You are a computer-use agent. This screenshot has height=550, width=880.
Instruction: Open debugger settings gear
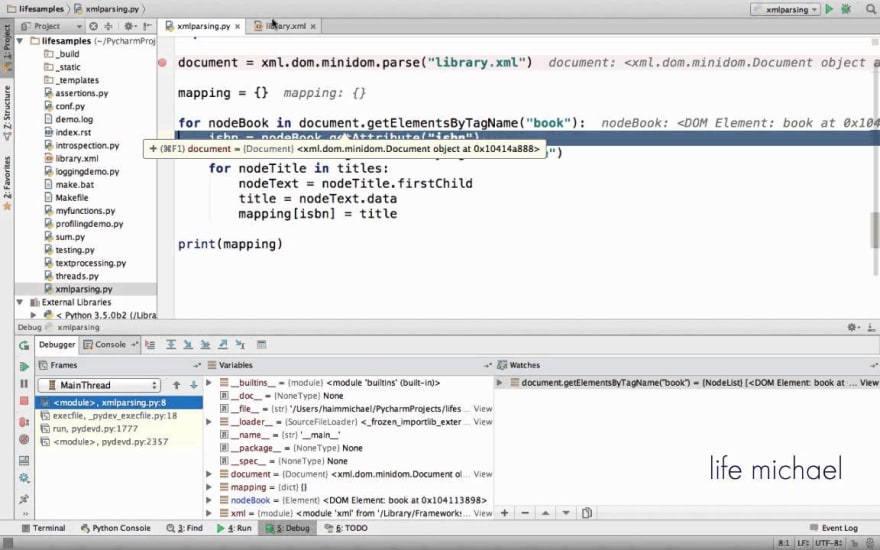(x=24, y=478)
